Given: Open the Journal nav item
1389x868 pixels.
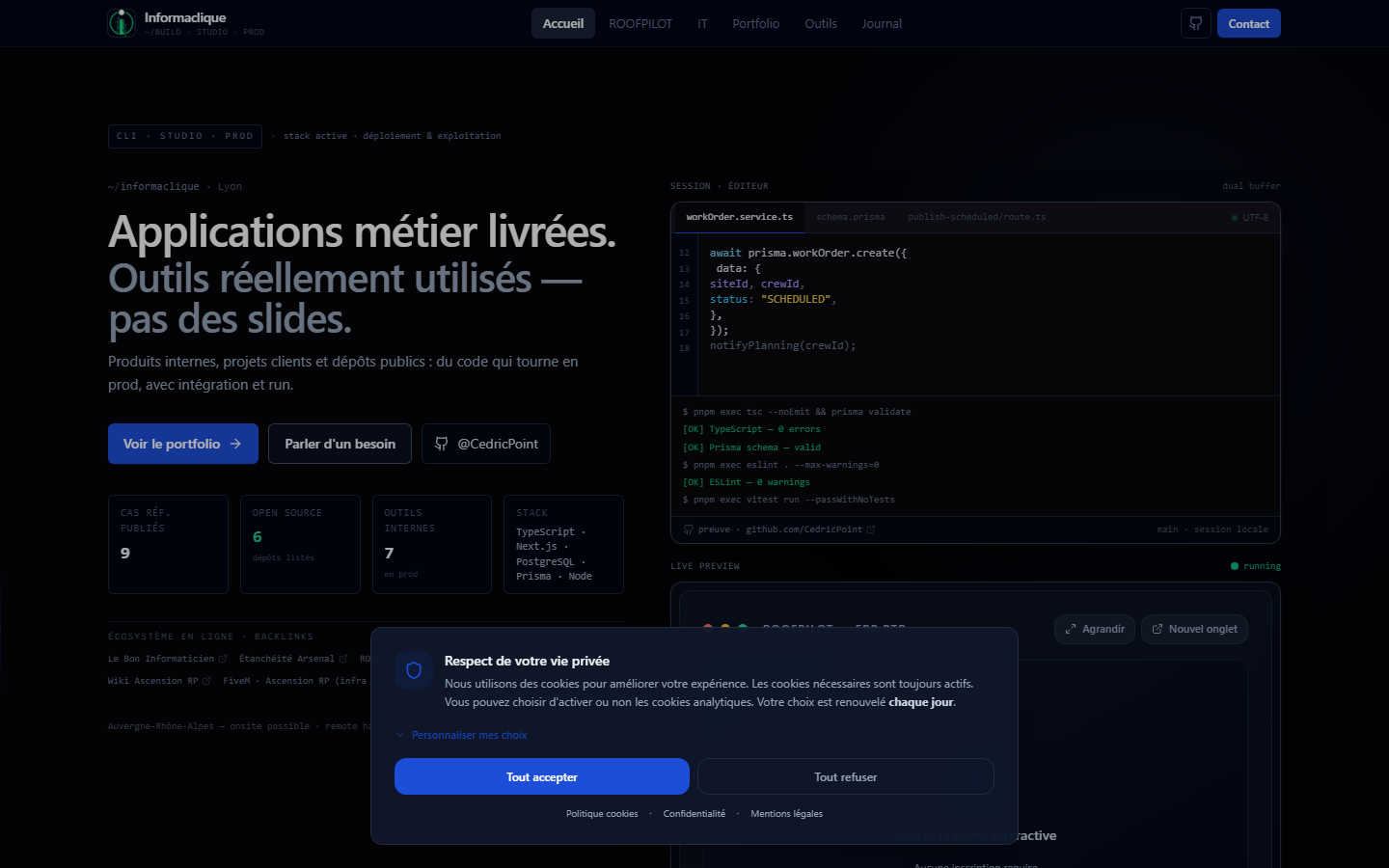Looking at the screenshot, I should (x=882, y=23).
